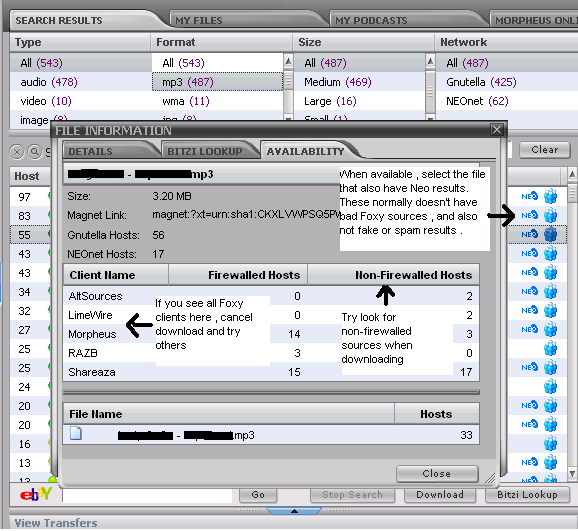Click the magnifier search icon

click(34, 152)
